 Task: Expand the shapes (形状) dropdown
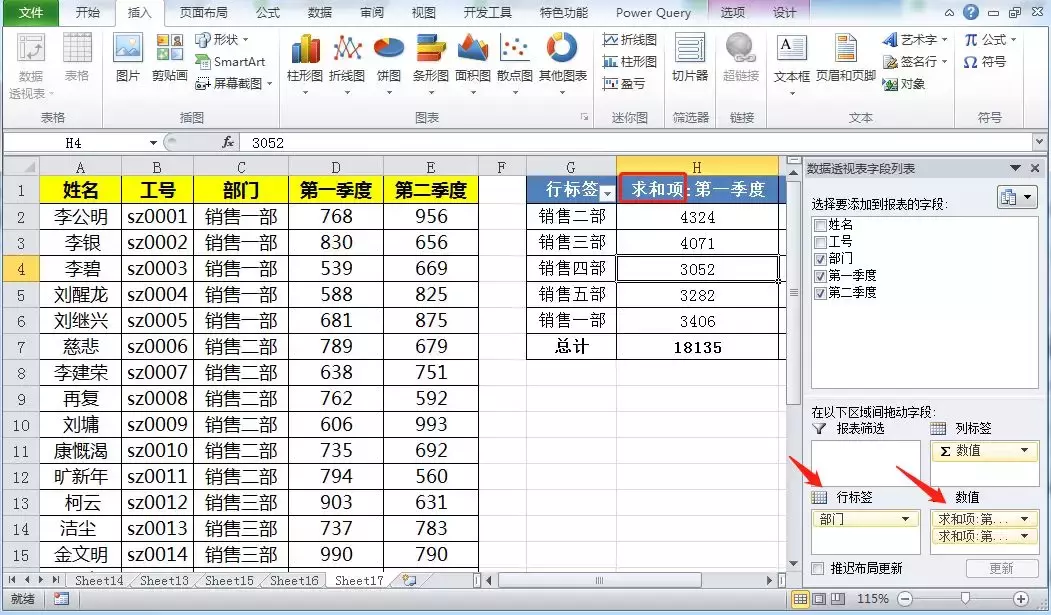tap(222, 40)
